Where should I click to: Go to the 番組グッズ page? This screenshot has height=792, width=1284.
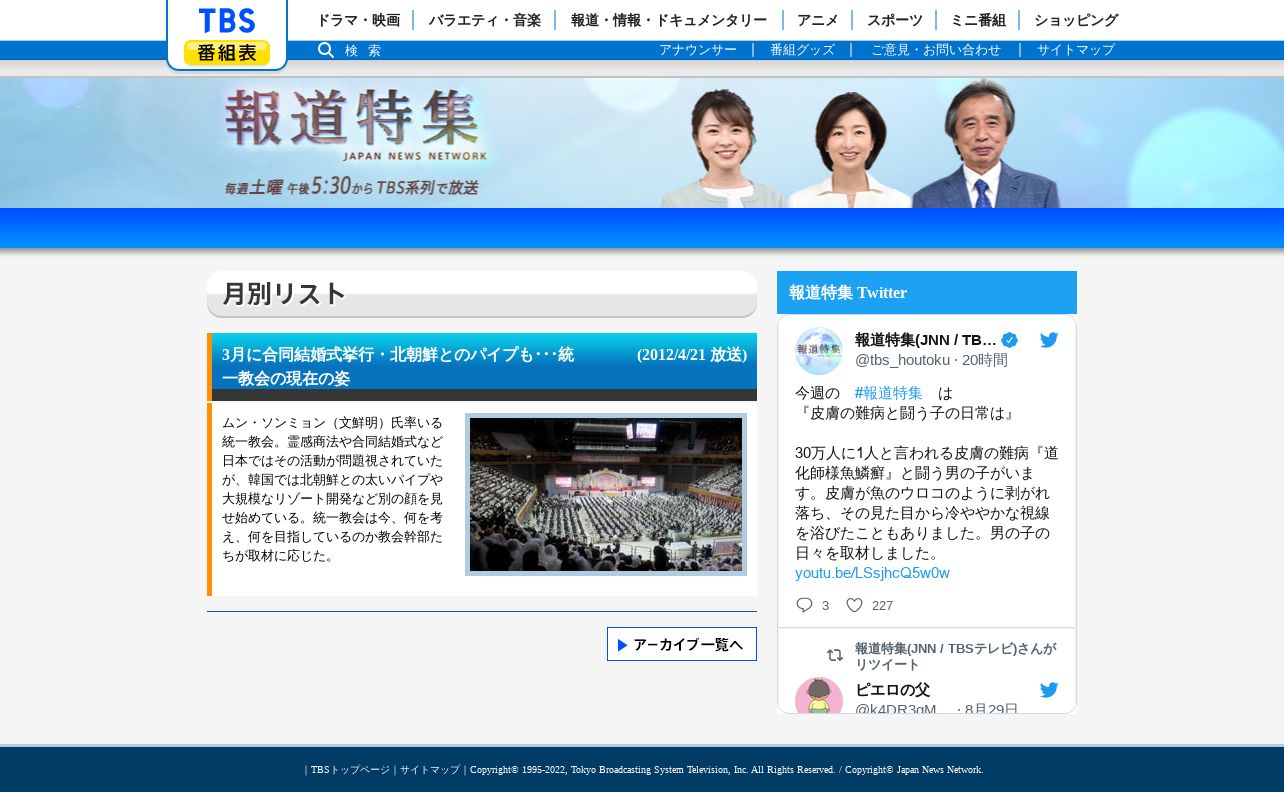(802, 50)
